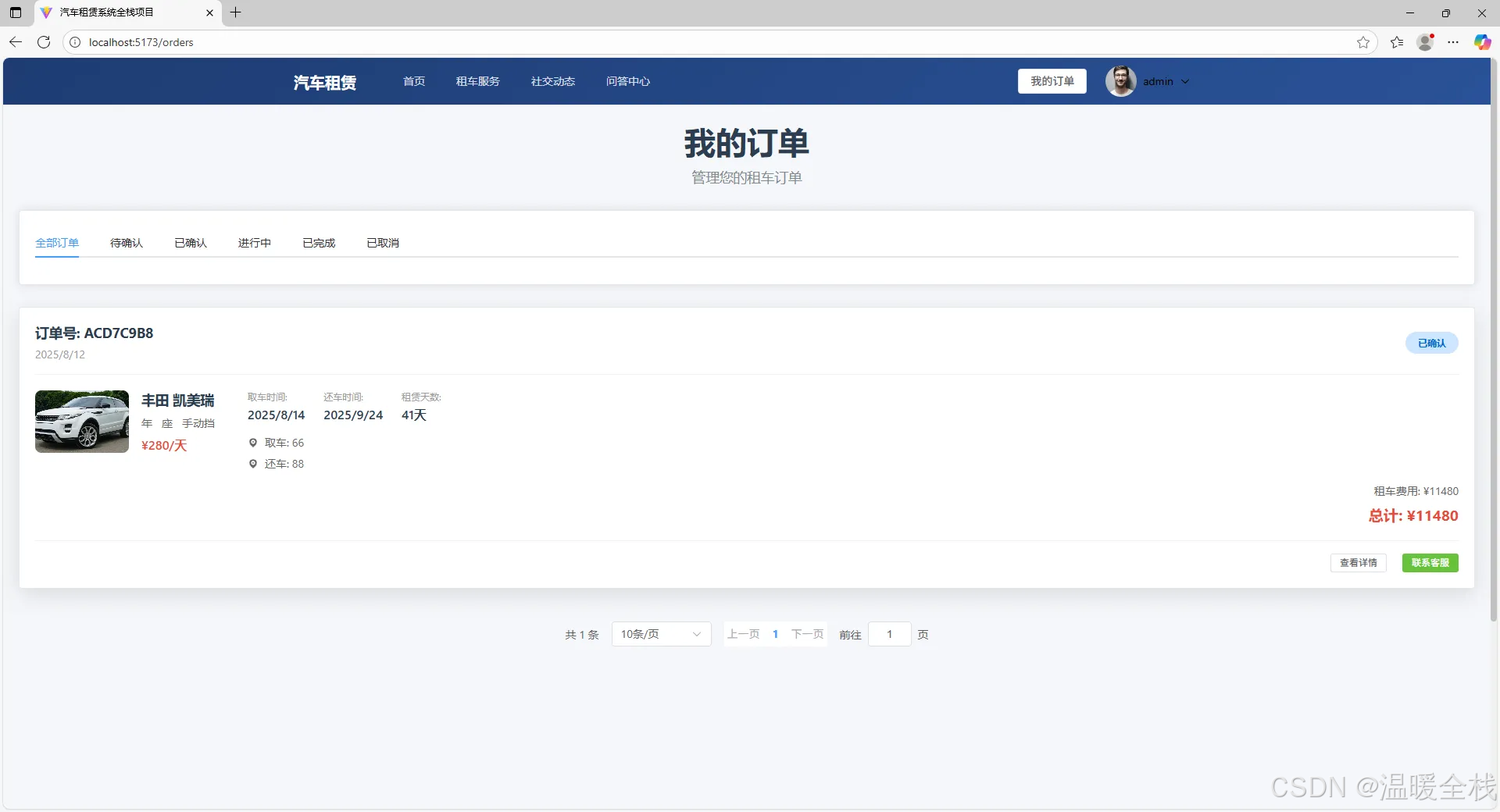Close the 汽车租赁系统全栈项目 tab
This screenshot has height=812, width=1500.
pyautogui.click(x=209, y=12)
